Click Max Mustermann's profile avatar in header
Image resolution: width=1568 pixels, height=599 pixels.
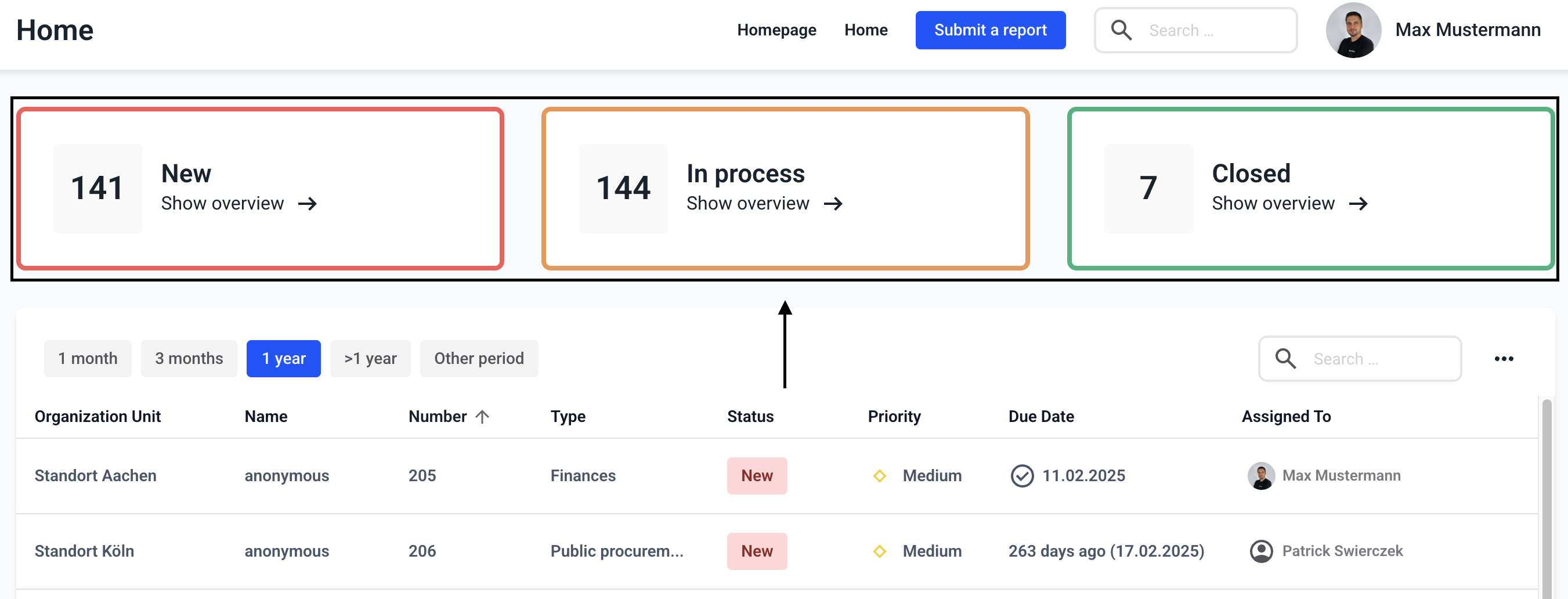pyautogui.click(x=1353, y=30)
